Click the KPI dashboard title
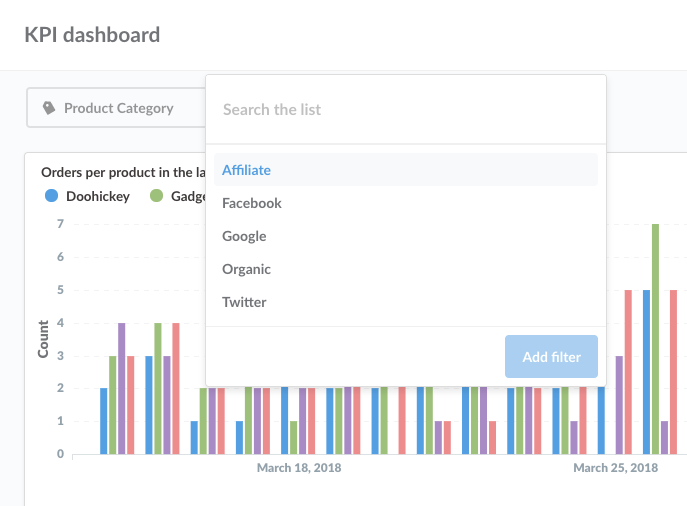This screenshot has height=506, width=687. pos(92,35)
